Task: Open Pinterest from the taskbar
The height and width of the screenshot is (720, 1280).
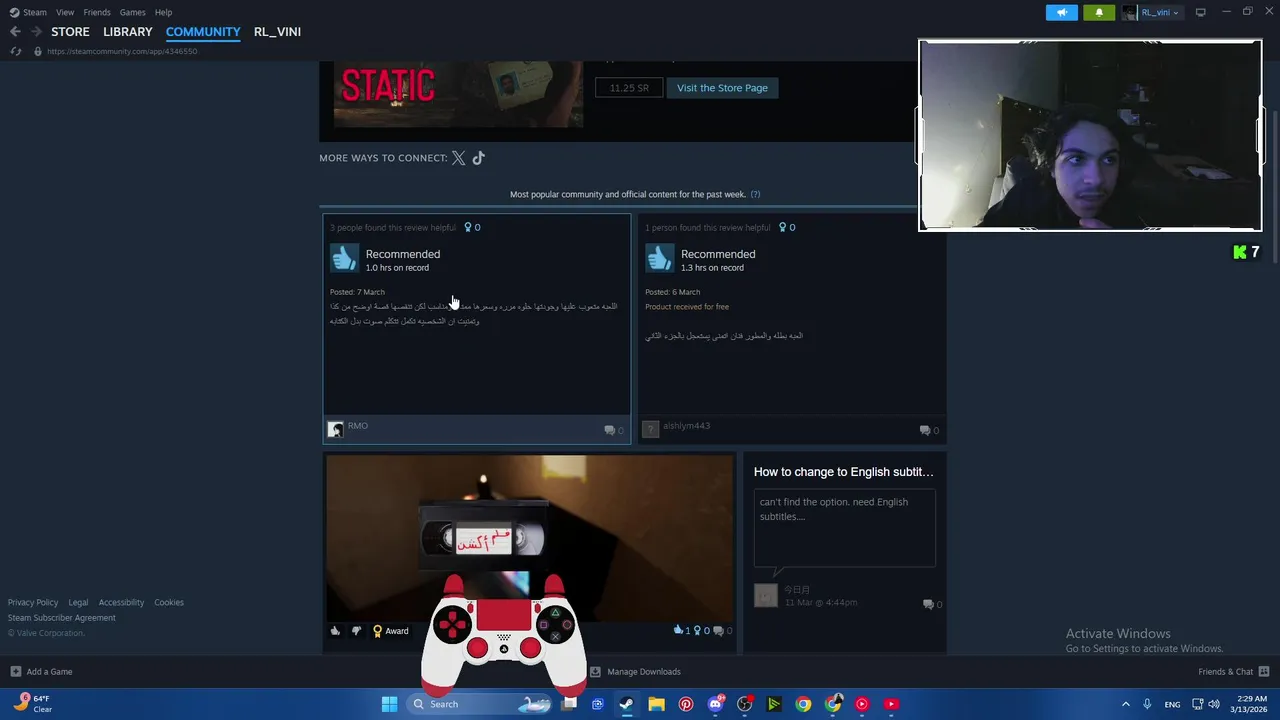Action: pos(686,704)
